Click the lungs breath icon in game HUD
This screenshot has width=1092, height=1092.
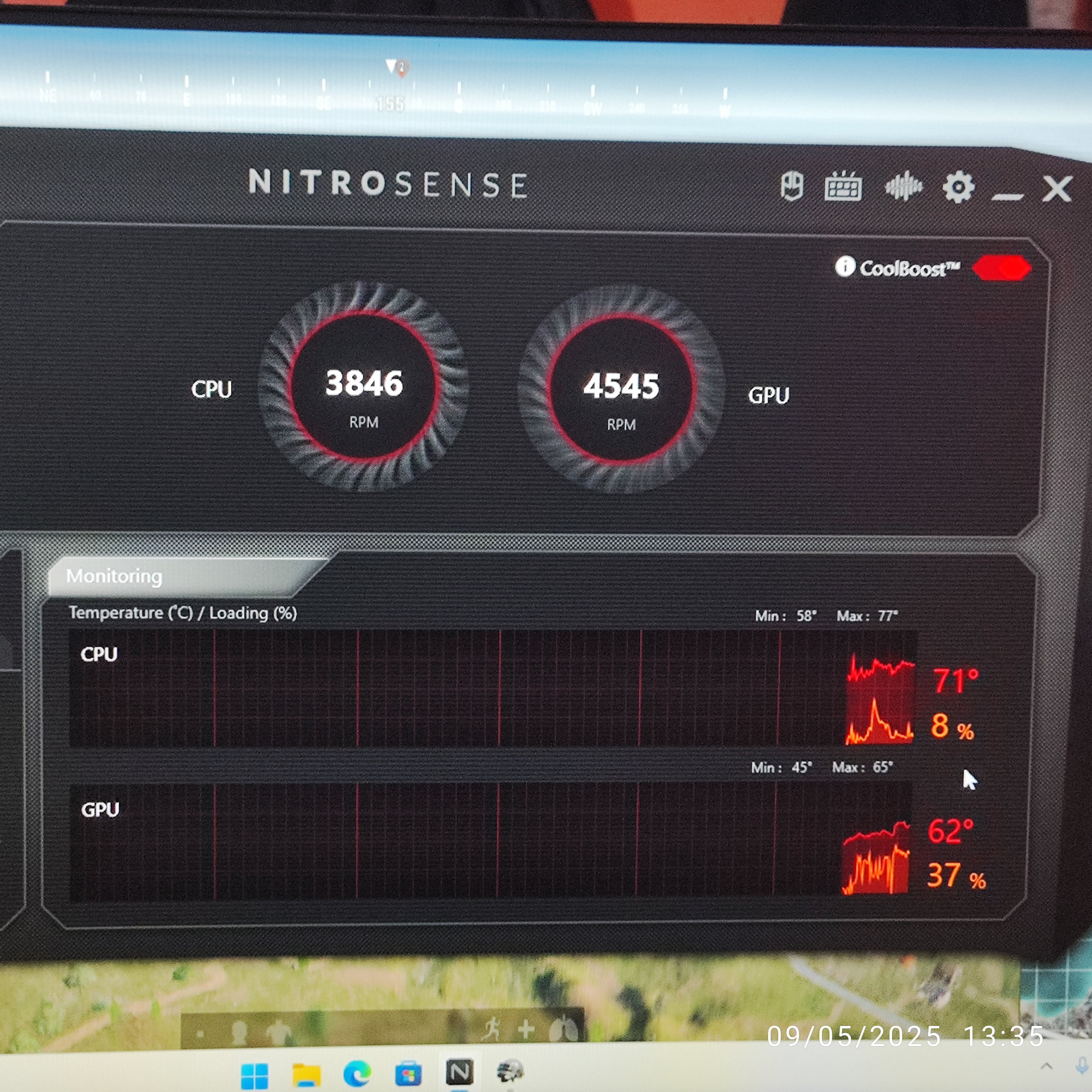(x=563, y=1029)
